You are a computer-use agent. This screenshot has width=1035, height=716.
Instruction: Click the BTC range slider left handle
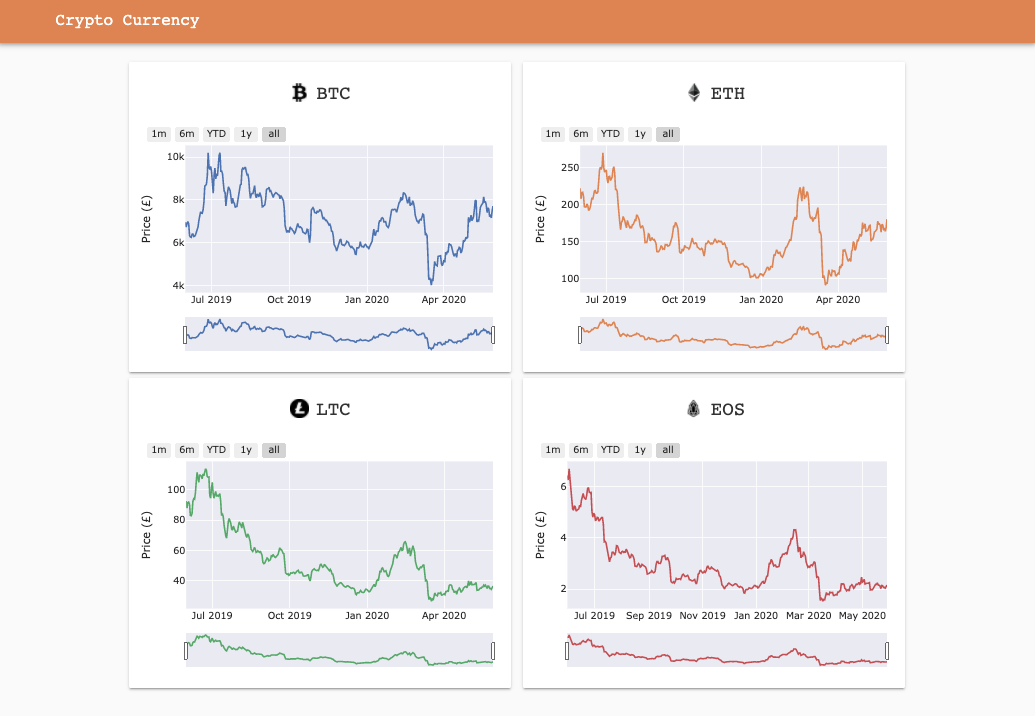[x=185, y=335]
